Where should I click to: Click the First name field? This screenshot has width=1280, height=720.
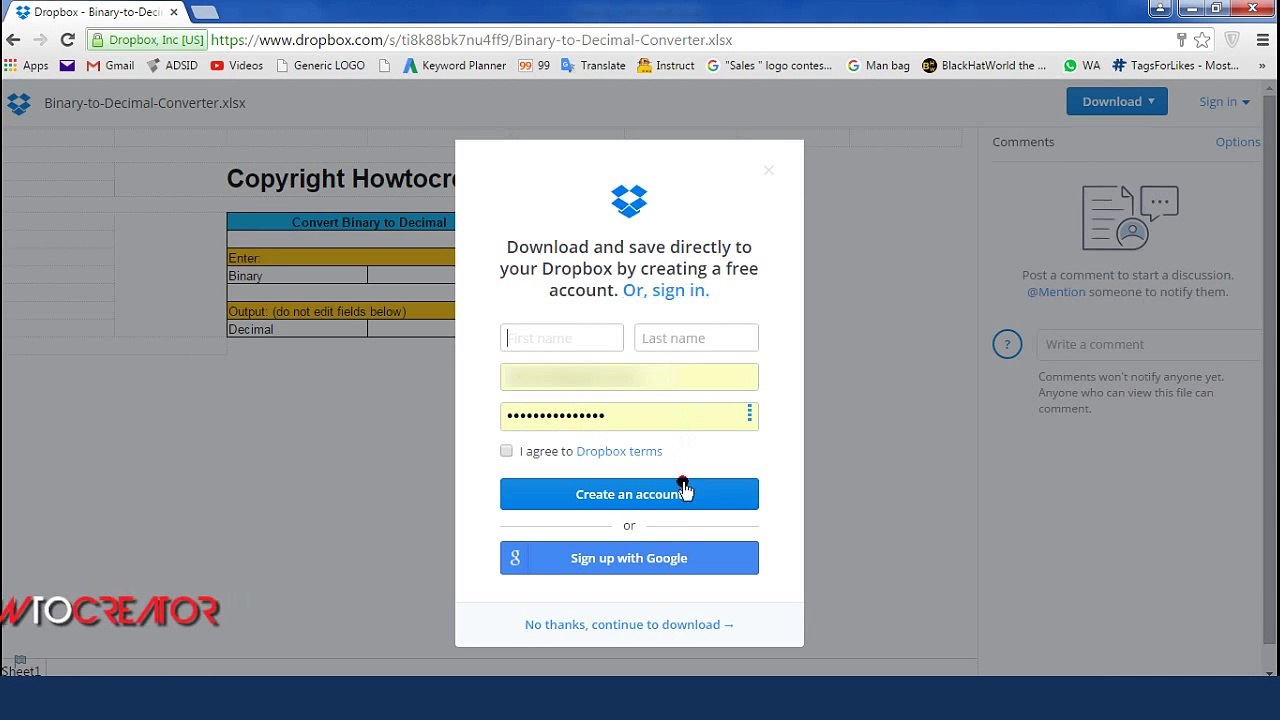point(562,338)
